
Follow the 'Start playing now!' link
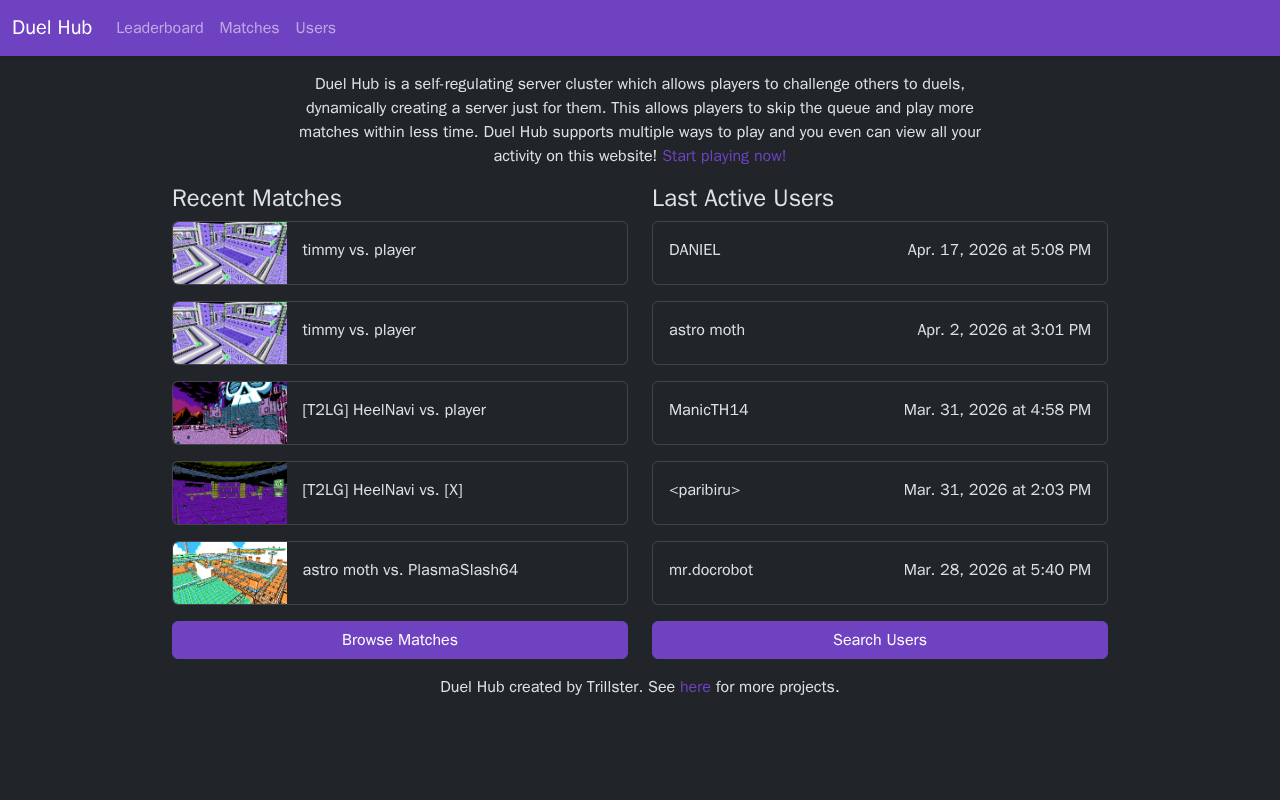724,156
